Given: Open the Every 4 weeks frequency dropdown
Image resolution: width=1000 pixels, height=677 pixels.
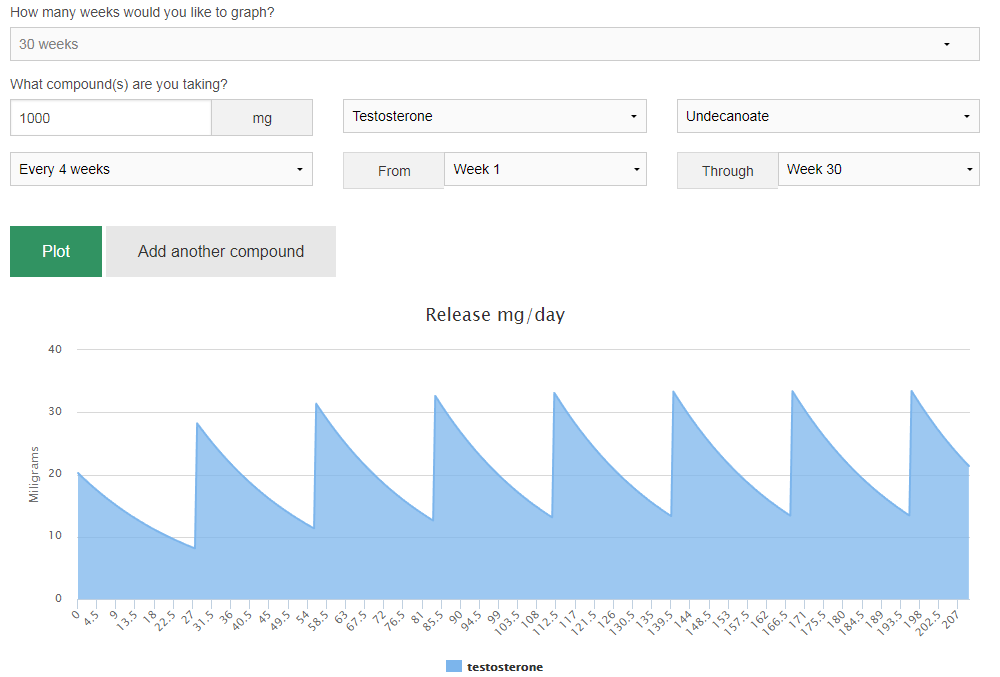Looking at the screenshot, I should [x=161, y=169].
